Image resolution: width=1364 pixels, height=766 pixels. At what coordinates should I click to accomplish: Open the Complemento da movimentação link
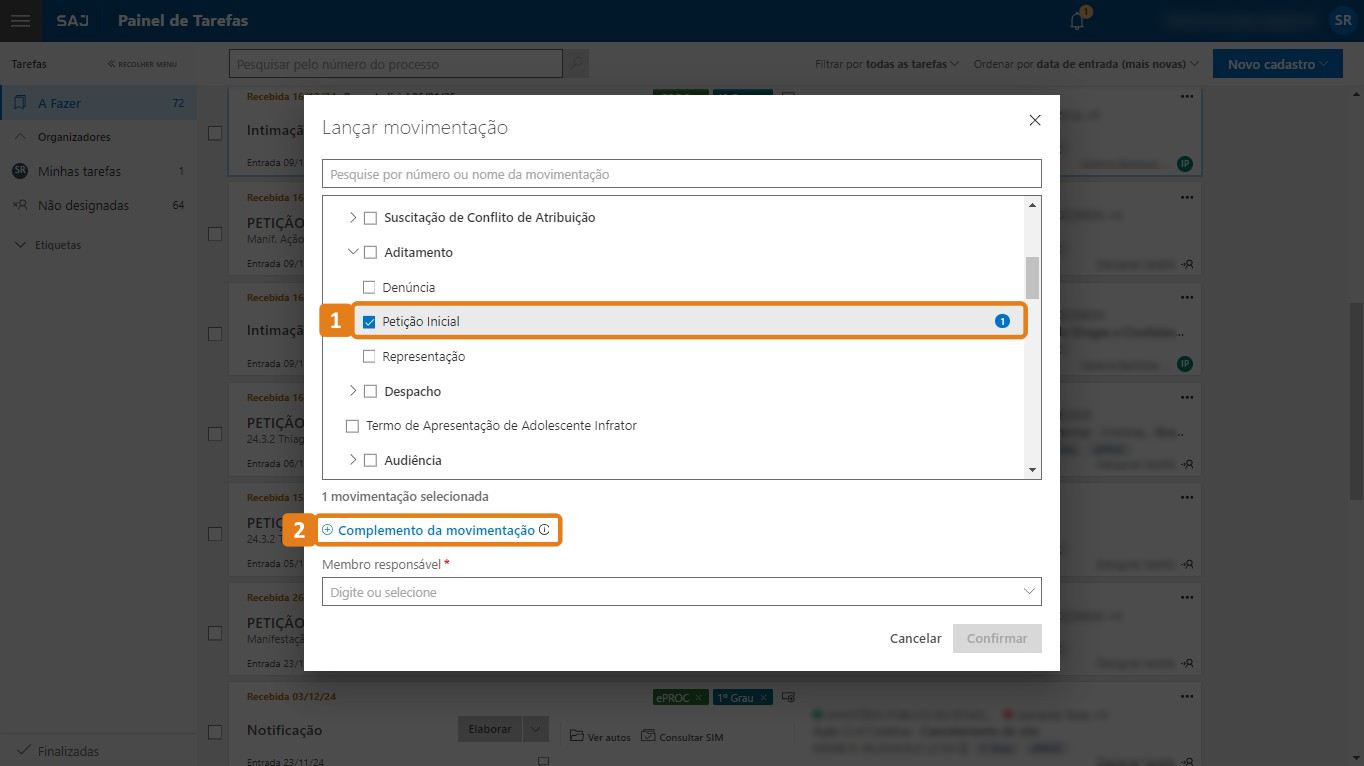tap(436, 530)
